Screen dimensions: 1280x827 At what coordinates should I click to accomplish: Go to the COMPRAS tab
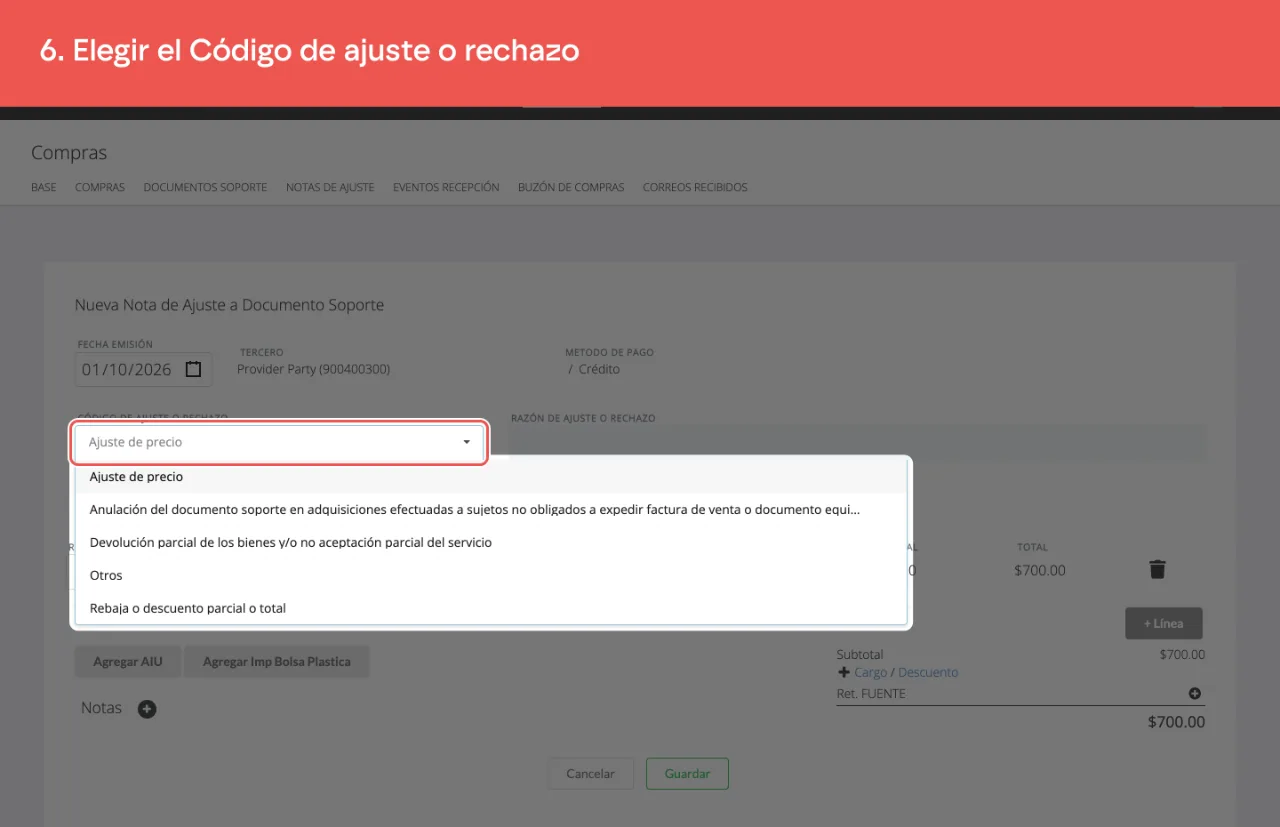[x=100, y=187]
